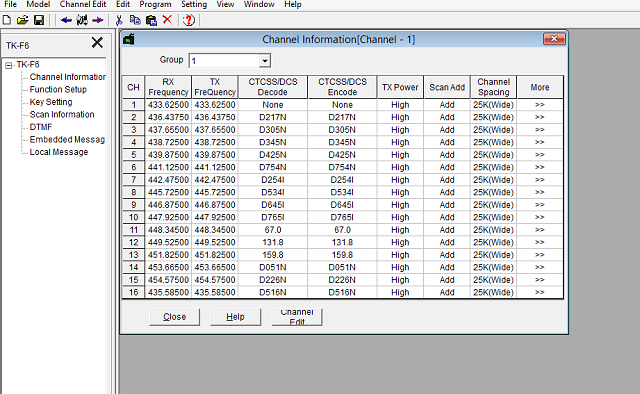The width and height of the screenshot is (640, 394).
Task: Select Key Setting in the tree
Action: click(51, 102)
